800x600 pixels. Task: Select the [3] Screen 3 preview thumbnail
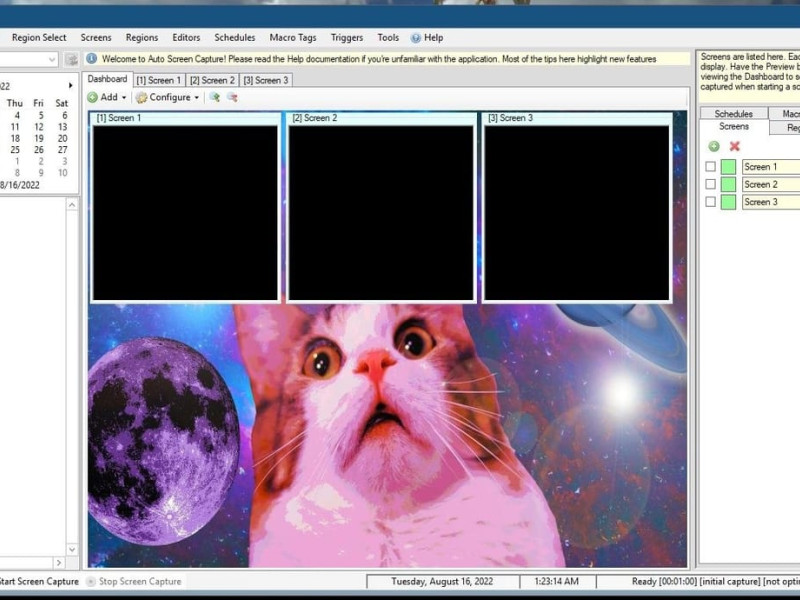point(577,213)
